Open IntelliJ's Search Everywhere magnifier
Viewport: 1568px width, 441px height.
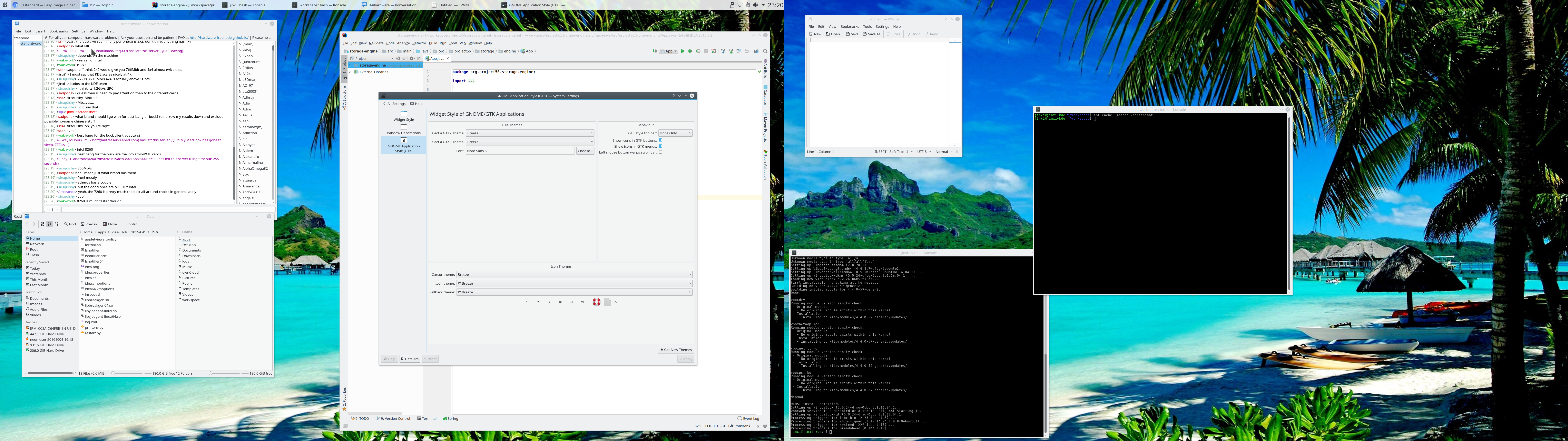[x=765, y=51]
